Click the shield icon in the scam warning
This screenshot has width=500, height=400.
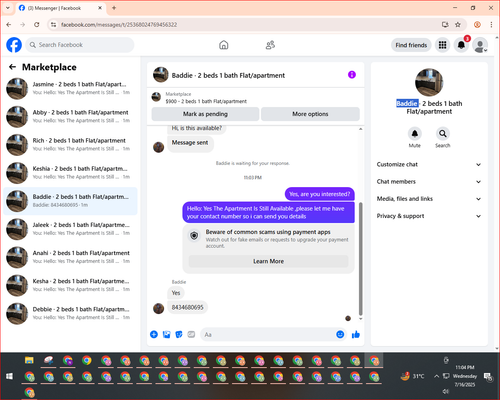click(194, 236)
